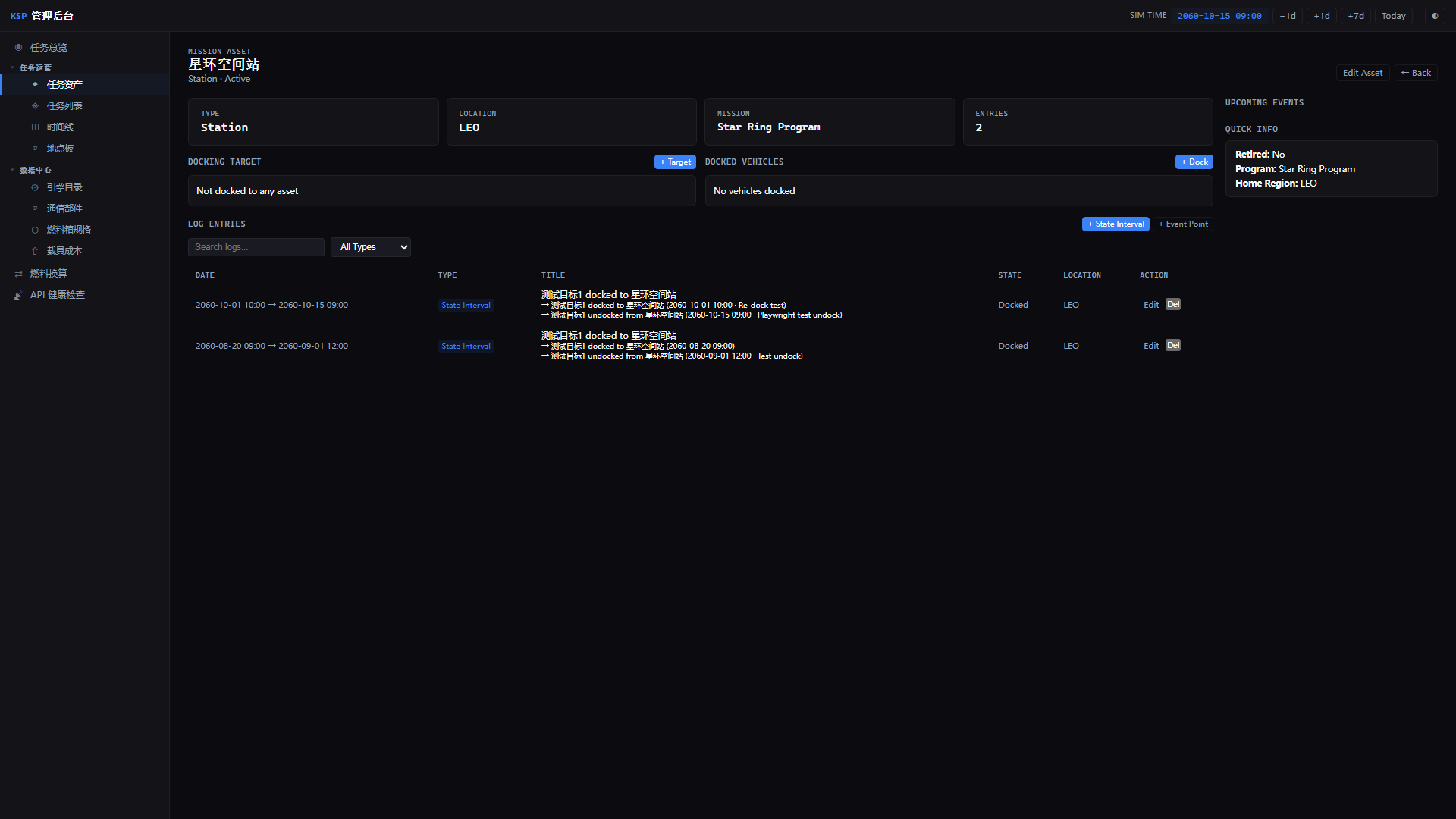1456x819 pixels.
Task: Click the TITLE column header
Action: (554, 275)
